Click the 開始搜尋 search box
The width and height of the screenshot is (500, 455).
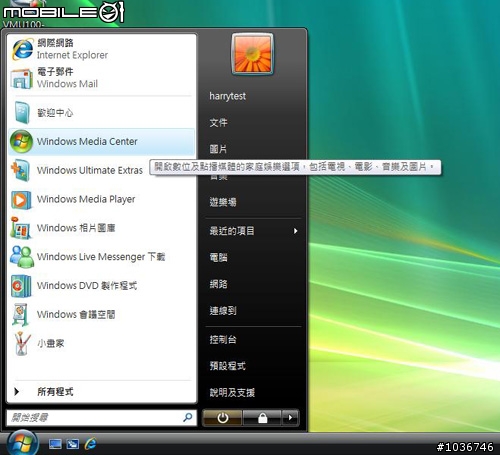(x=101, y=417)
